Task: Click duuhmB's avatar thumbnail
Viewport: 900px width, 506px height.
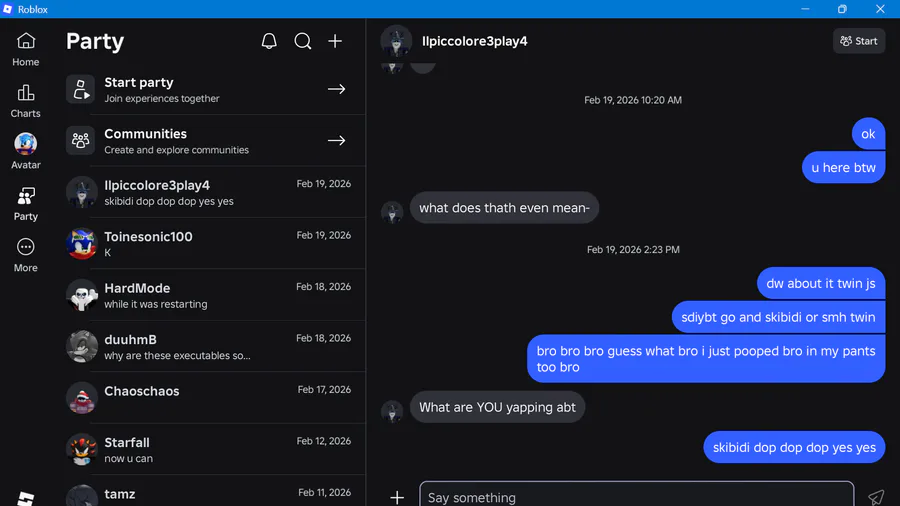Action: pyautogui.click(x=82, y=347)
